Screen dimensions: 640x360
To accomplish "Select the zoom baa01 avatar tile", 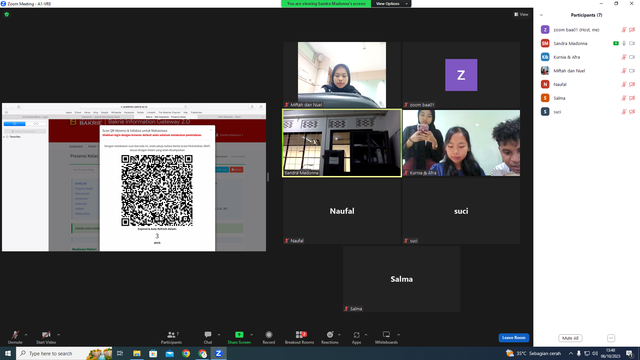I will (x=461, y=75).
